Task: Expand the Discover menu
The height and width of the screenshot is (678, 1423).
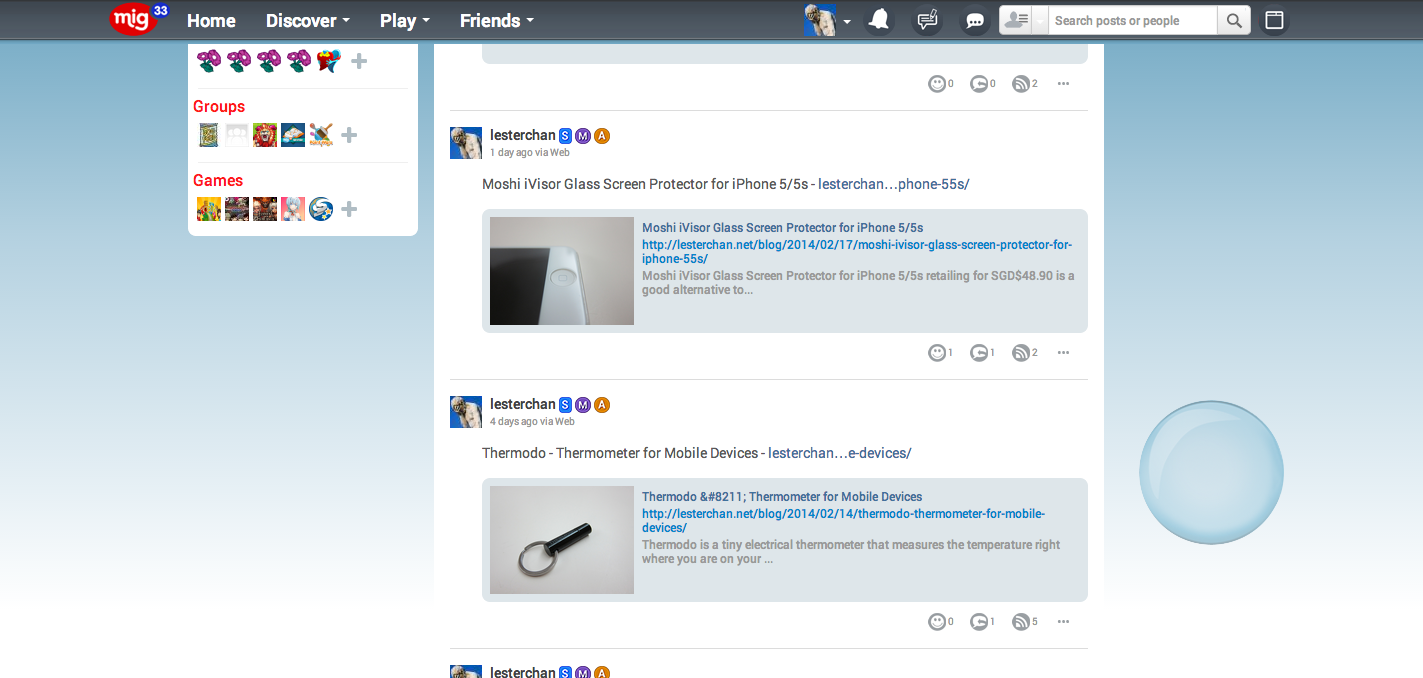Action: coord(308,20)
